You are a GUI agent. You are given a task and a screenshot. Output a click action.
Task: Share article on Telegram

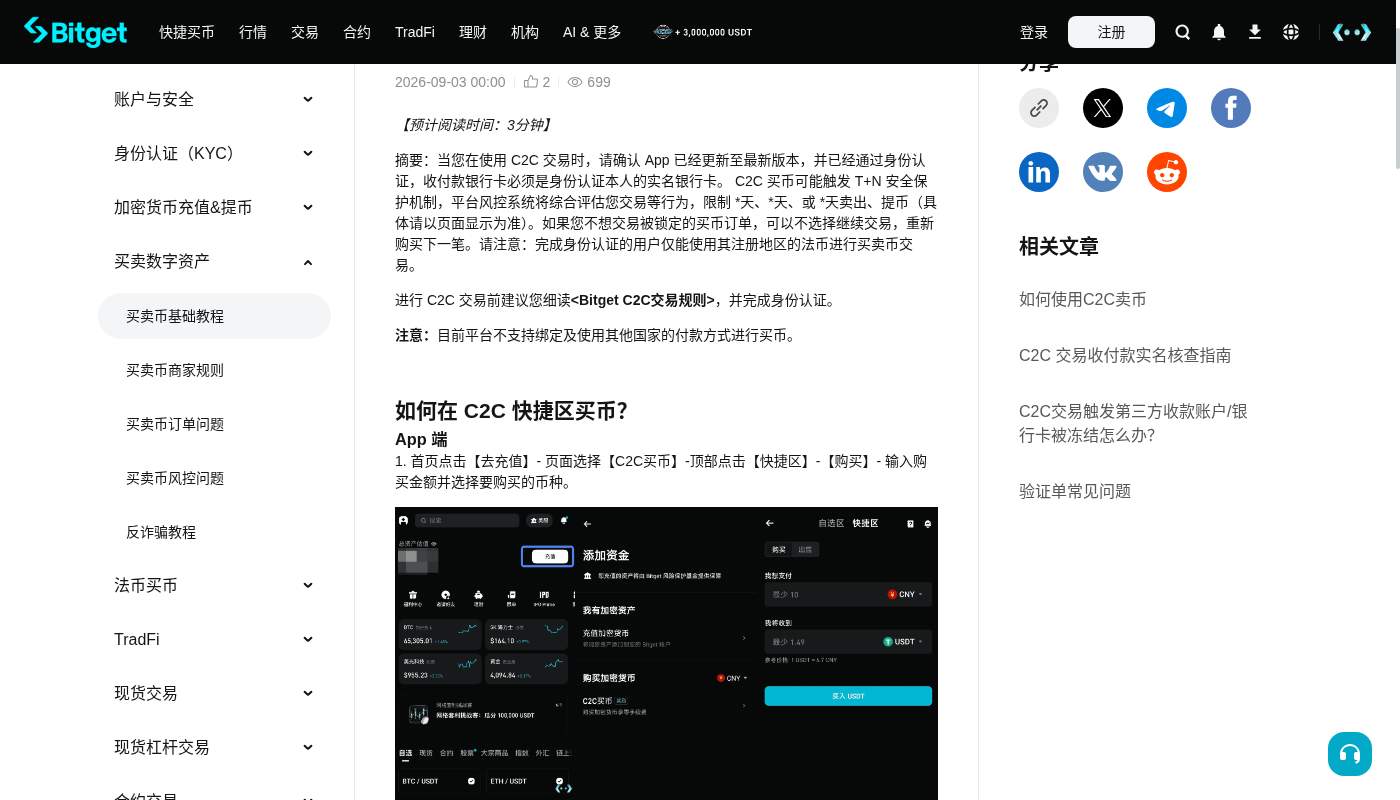pos(1167,108)
